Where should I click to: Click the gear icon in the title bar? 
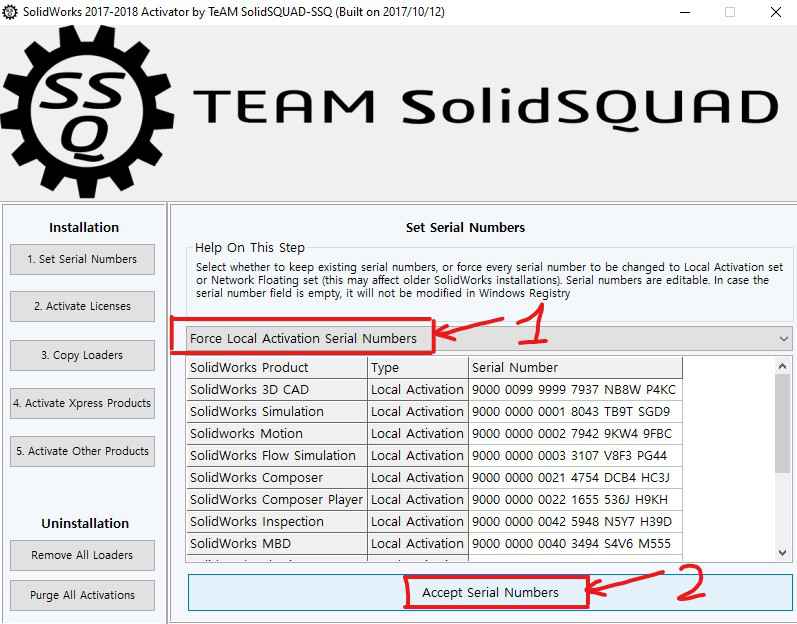tap(10, 12)
